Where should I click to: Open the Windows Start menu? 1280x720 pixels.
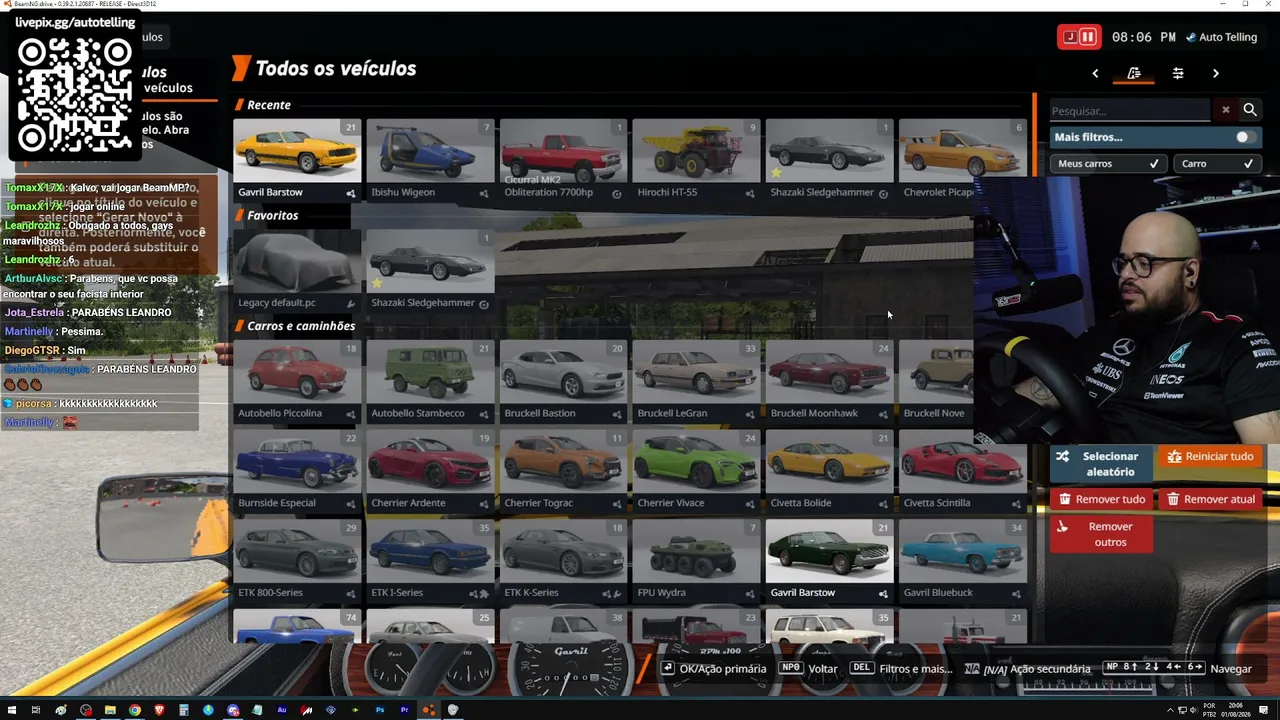pos(12,710)
